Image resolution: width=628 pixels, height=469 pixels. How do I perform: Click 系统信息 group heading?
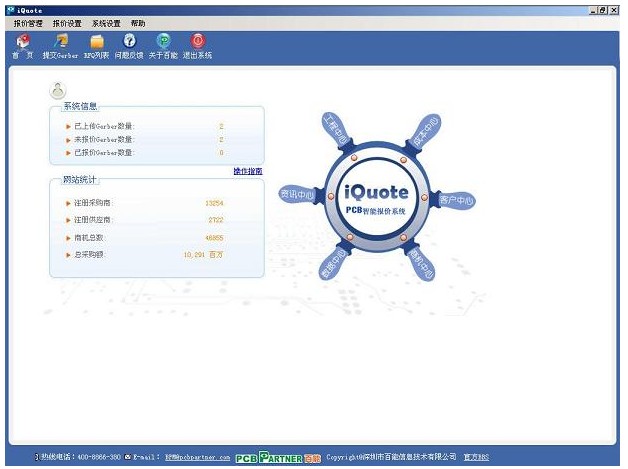point(81,106)
